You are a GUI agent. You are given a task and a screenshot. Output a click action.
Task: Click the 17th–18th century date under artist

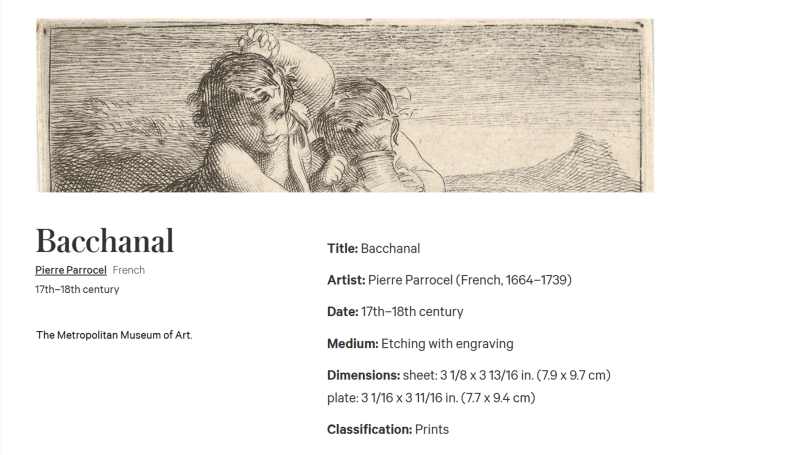(77, 289)
